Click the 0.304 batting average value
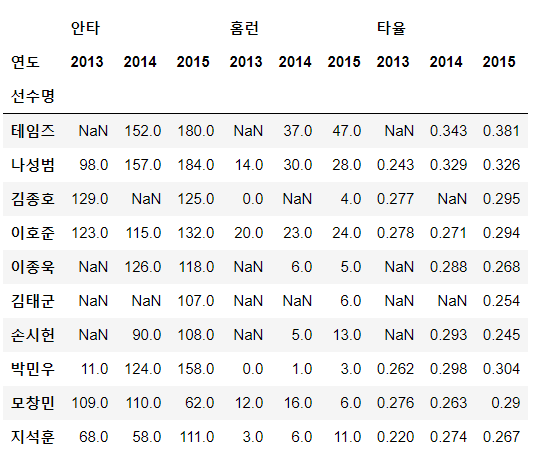The height and width of the screenshot is (462, 541). click(501, 369)
